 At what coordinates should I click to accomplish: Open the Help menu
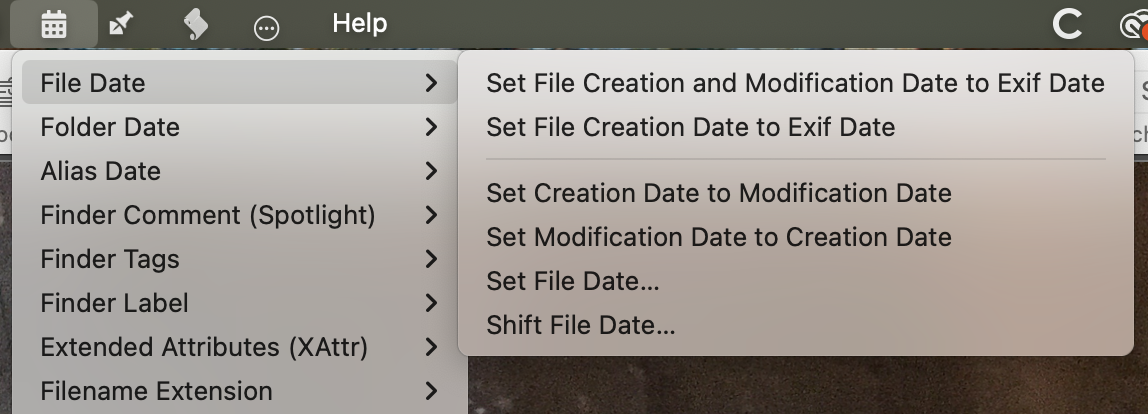click(x=359, y=24)
